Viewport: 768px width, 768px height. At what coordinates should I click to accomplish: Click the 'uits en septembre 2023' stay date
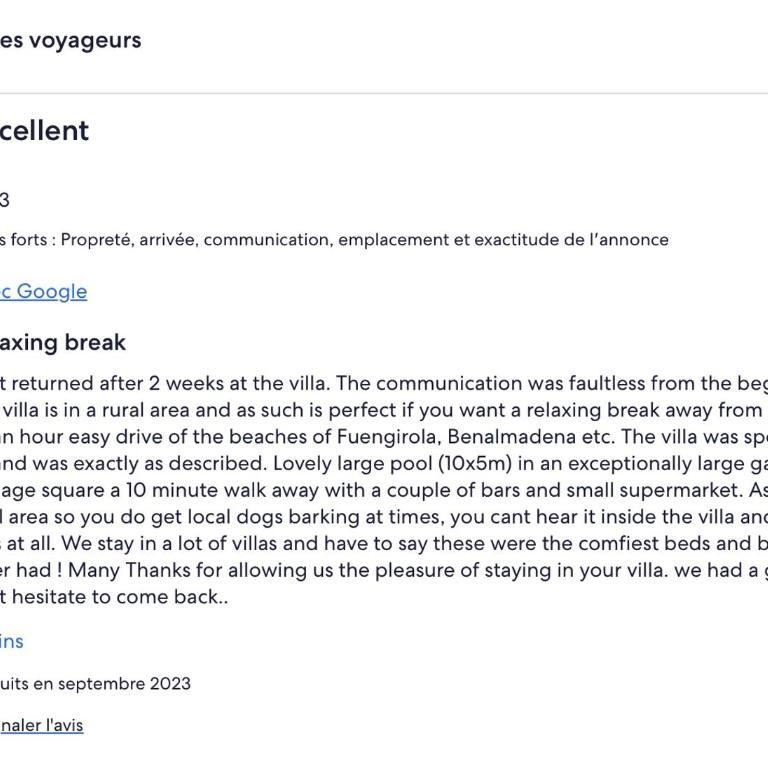click(x=95, y=683)
